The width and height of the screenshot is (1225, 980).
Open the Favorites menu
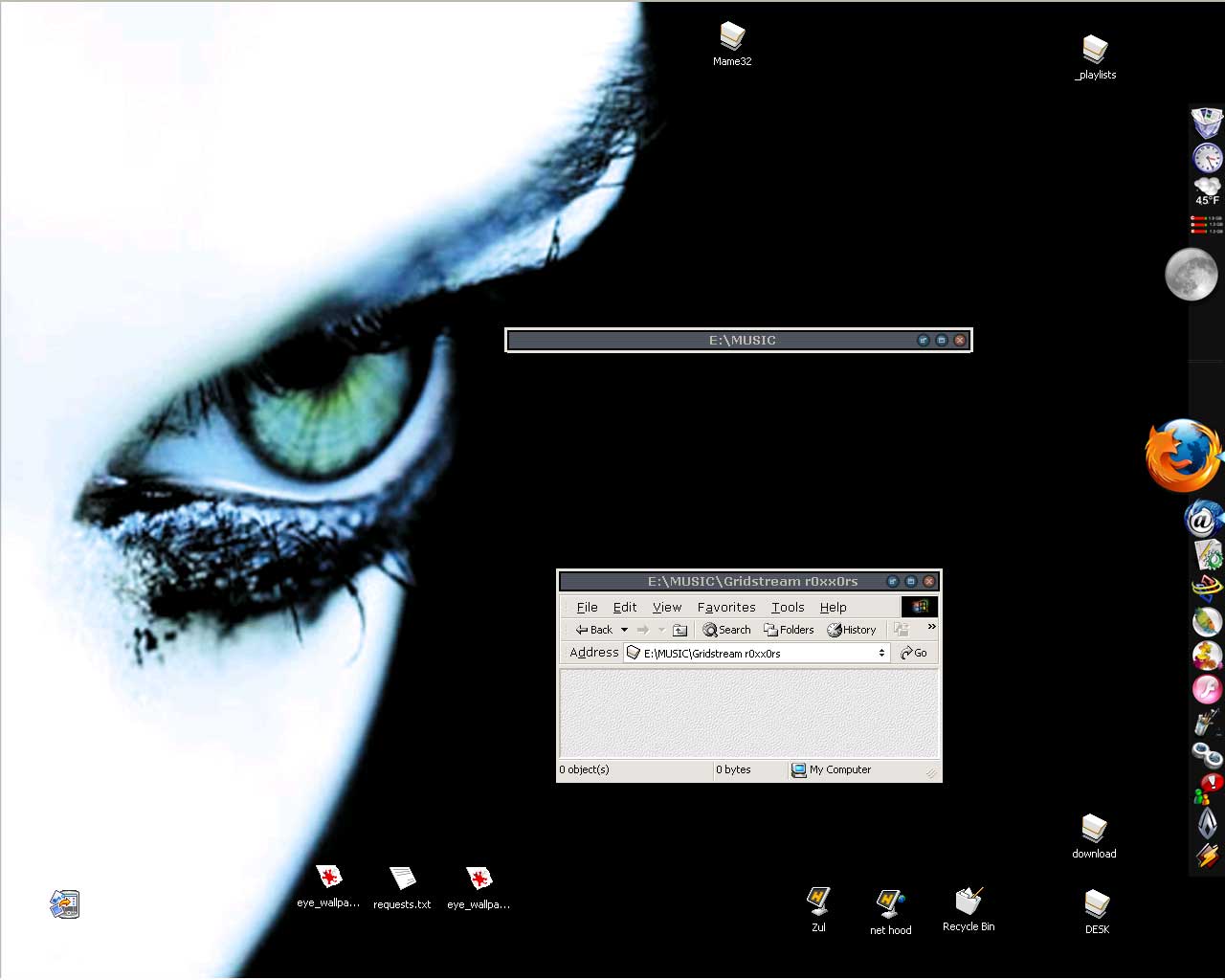pos(726,607)
